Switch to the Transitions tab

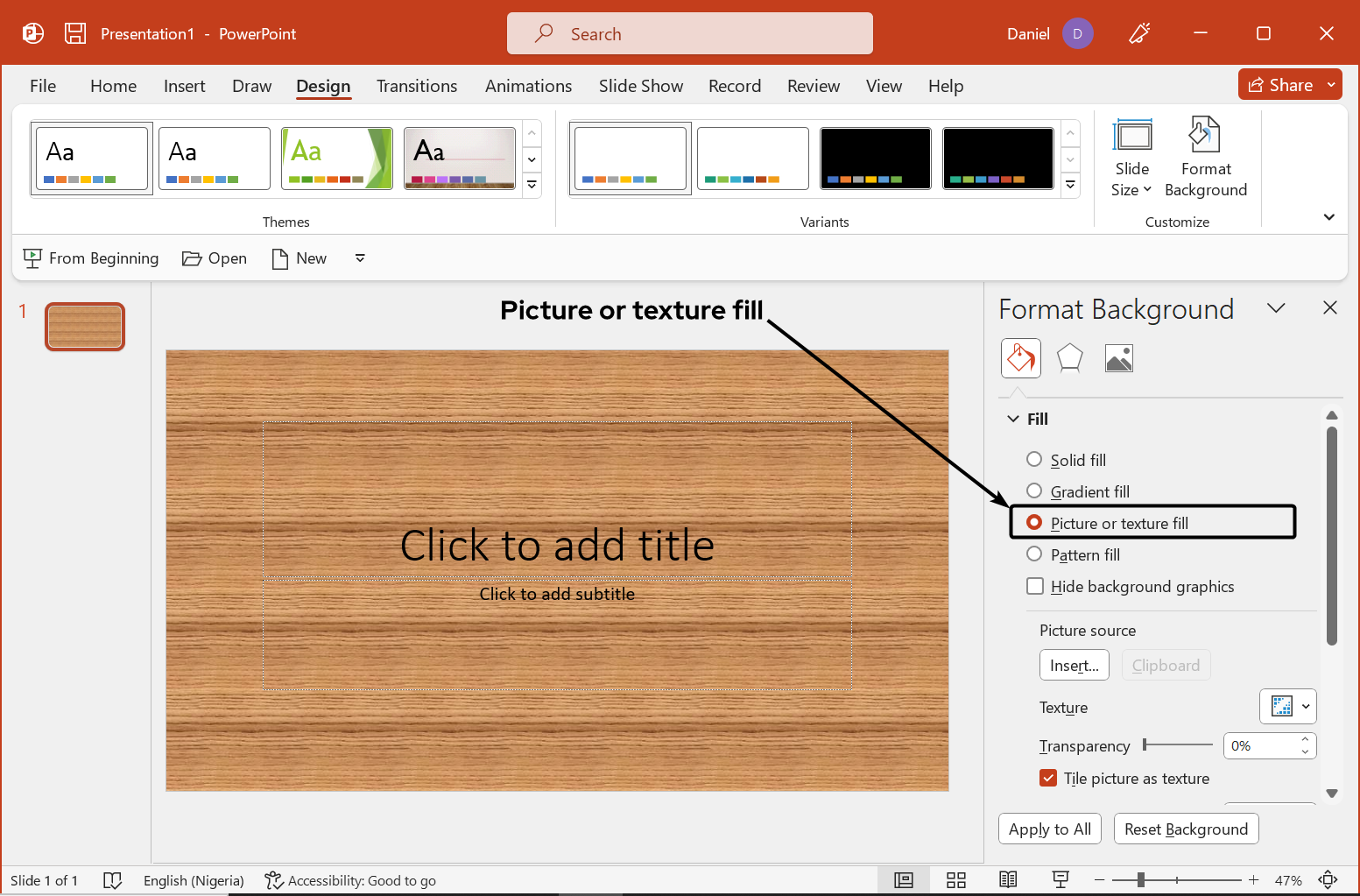click(x=417, y=85)
